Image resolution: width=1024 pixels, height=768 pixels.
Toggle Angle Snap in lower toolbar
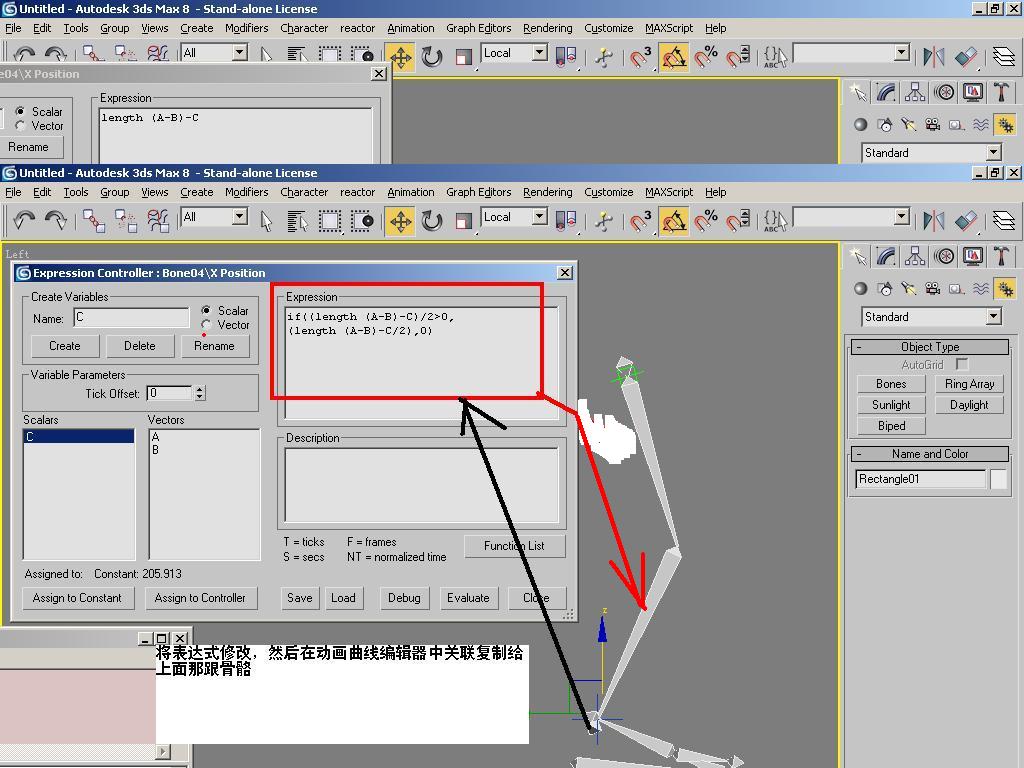pyautogui.click(x=673, y=221)
